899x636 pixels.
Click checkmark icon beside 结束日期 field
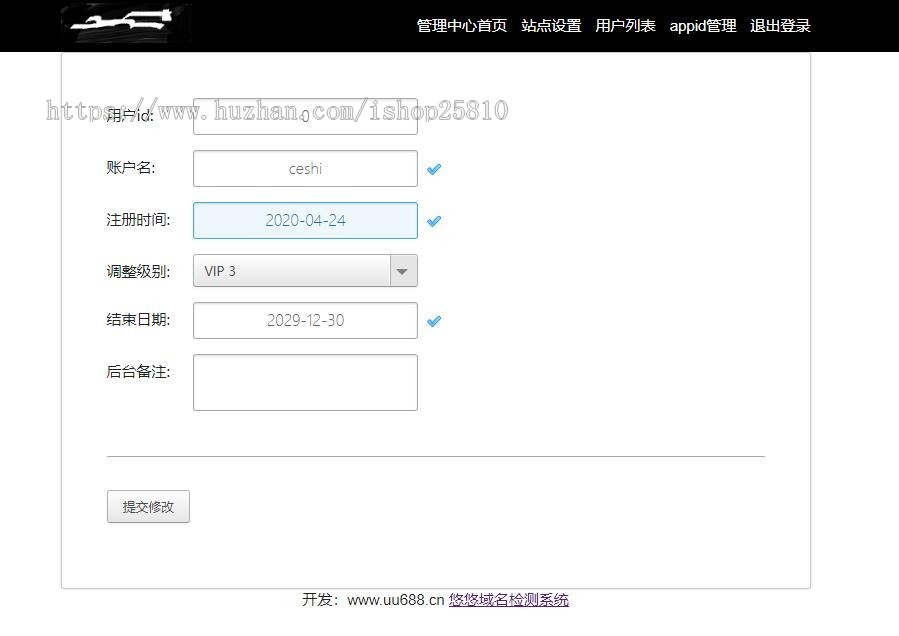[434, 321]
